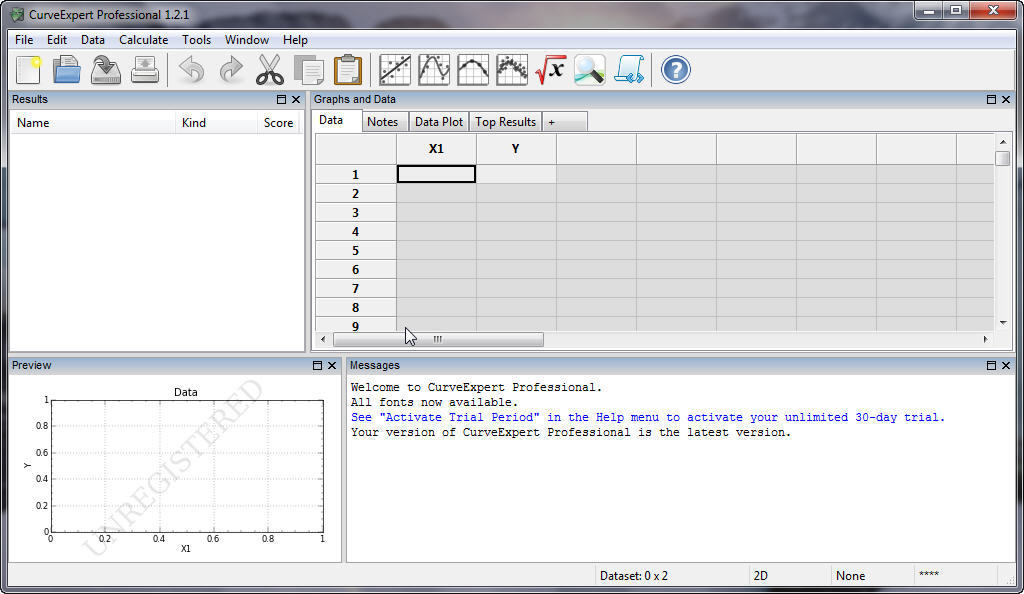This screenshot has width=1024, height=594.
Task: Sort results by Kind column header
Action: click(216, 123)
